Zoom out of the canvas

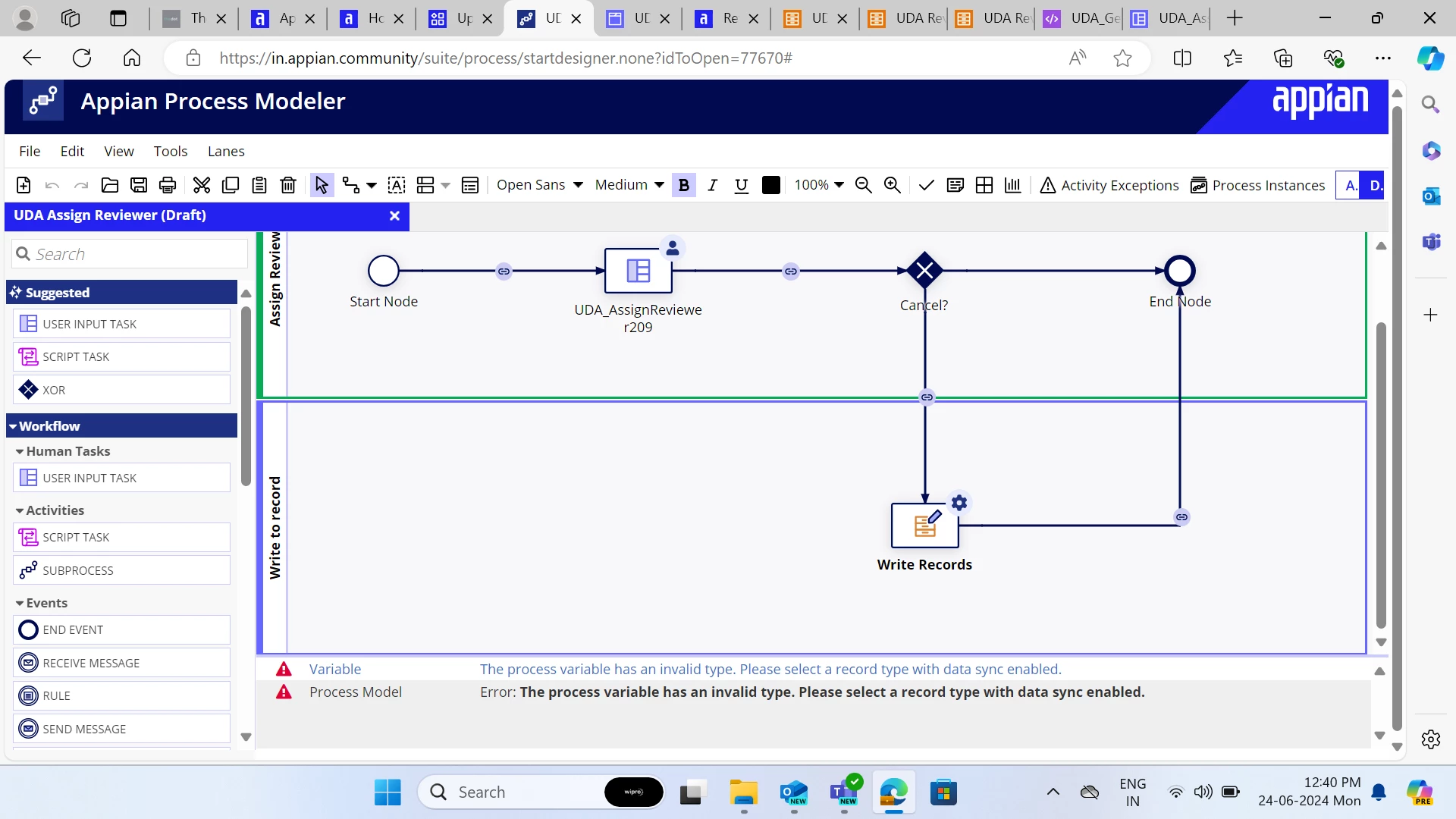(x=863, y=185)
